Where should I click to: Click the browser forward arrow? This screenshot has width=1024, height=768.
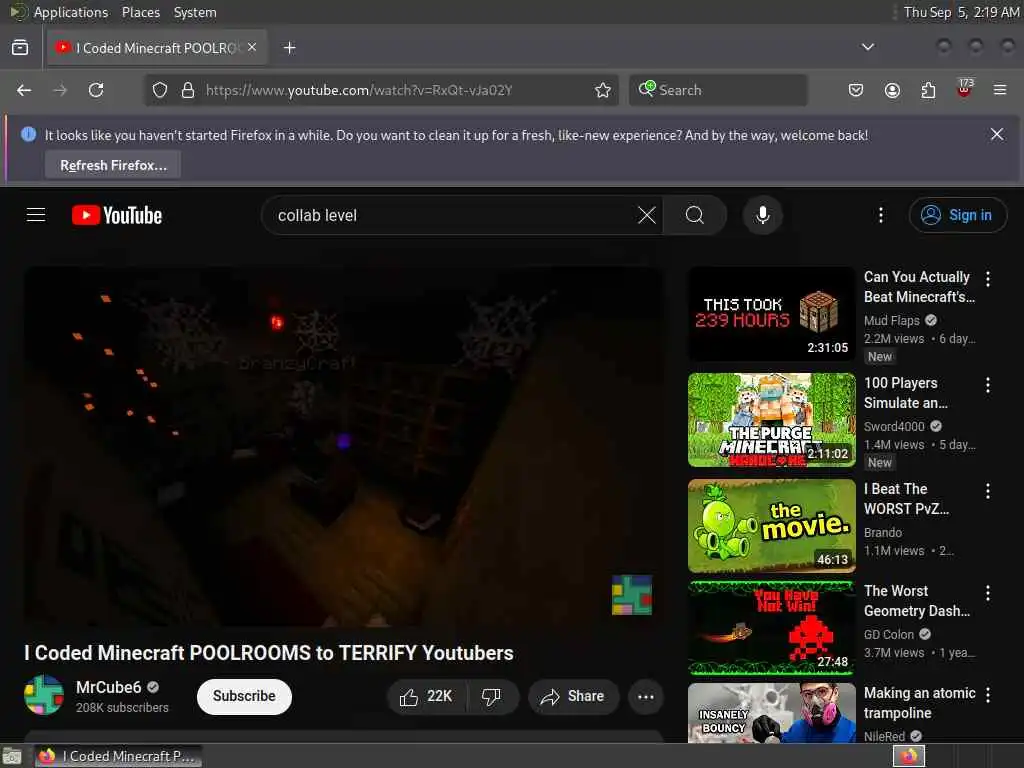pyautogui.click(x=60, y=90)
